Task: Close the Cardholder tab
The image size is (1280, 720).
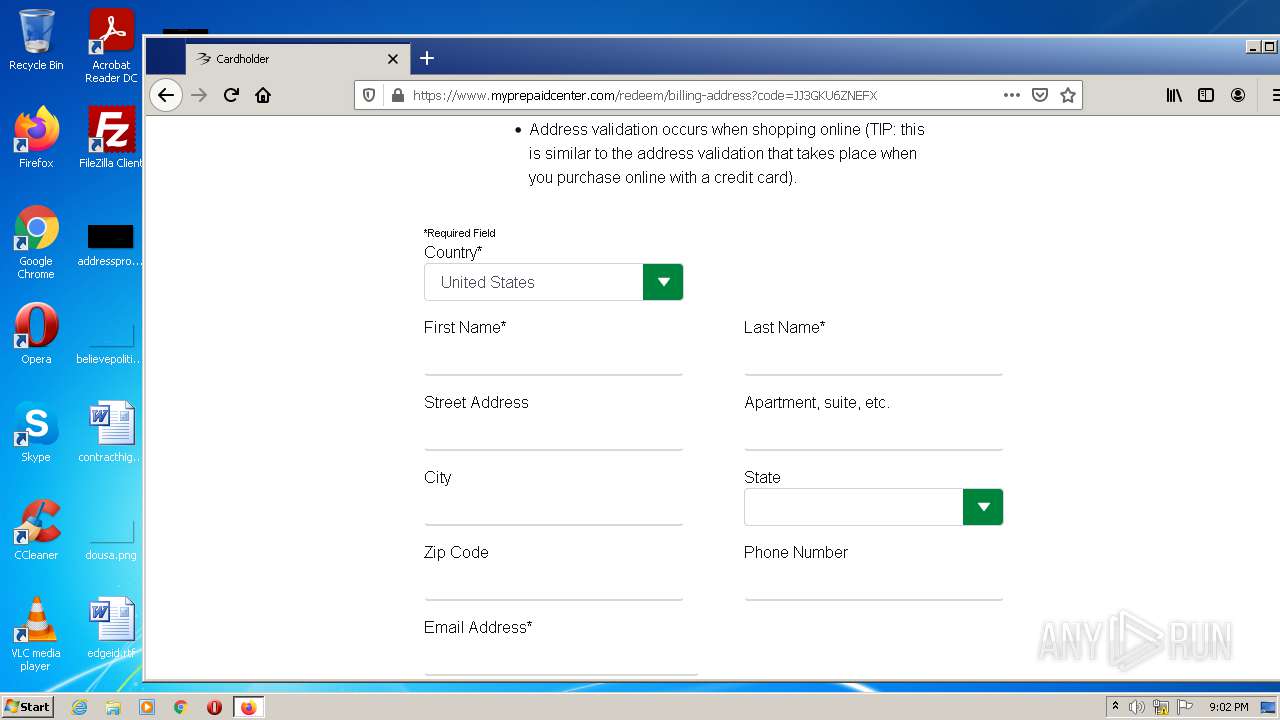Action: coord(393,59)
